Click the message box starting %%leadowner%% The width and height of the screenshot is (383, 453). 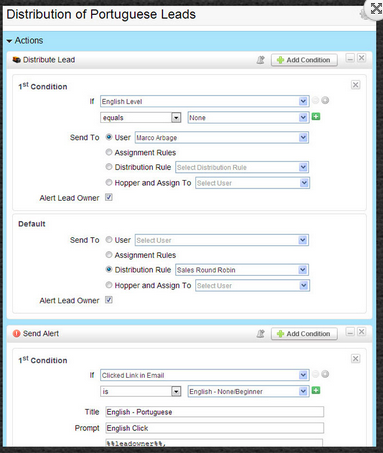point(214,443)
